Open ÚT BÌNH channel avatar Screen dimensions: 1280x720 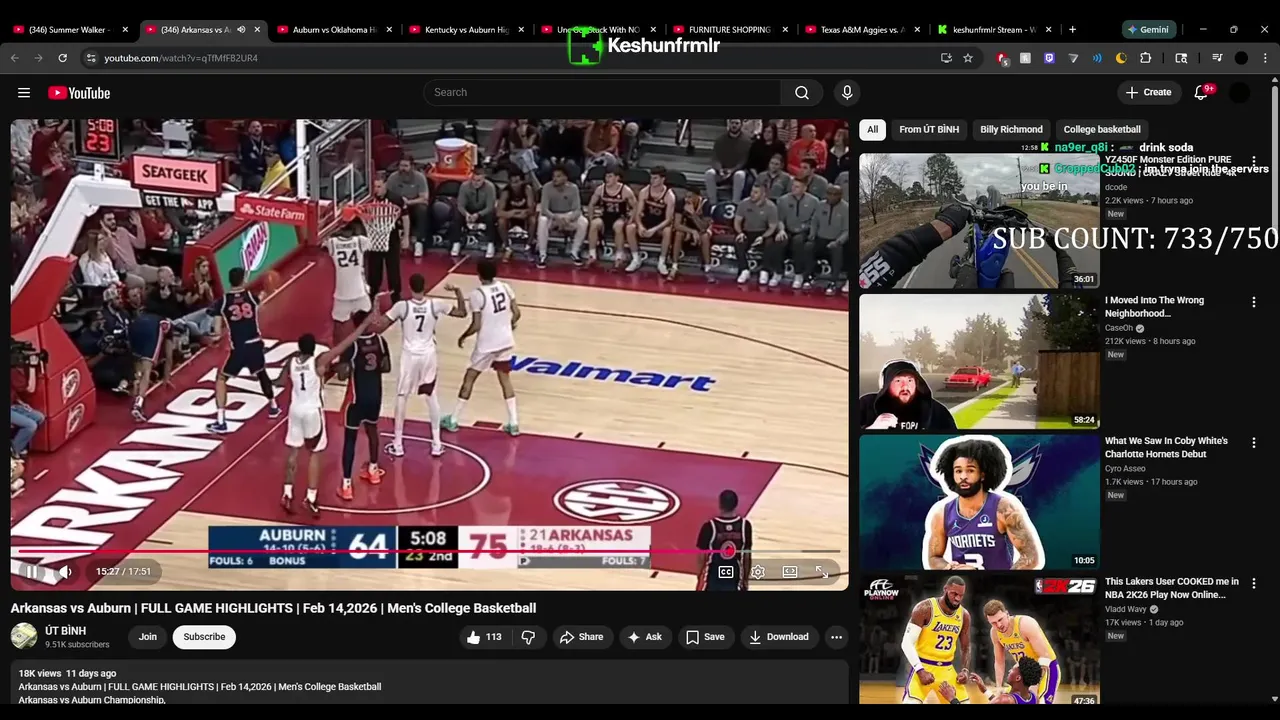[x=24, y=637]
